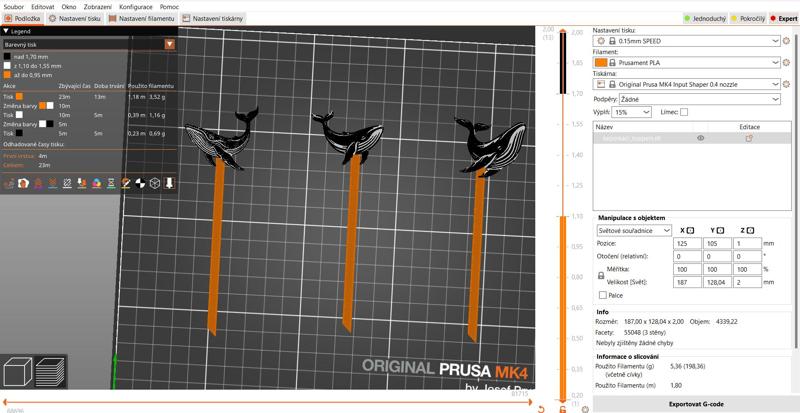Screen dimensions: 800x413
Task: Open the Editovat menu
Action: 43,7
